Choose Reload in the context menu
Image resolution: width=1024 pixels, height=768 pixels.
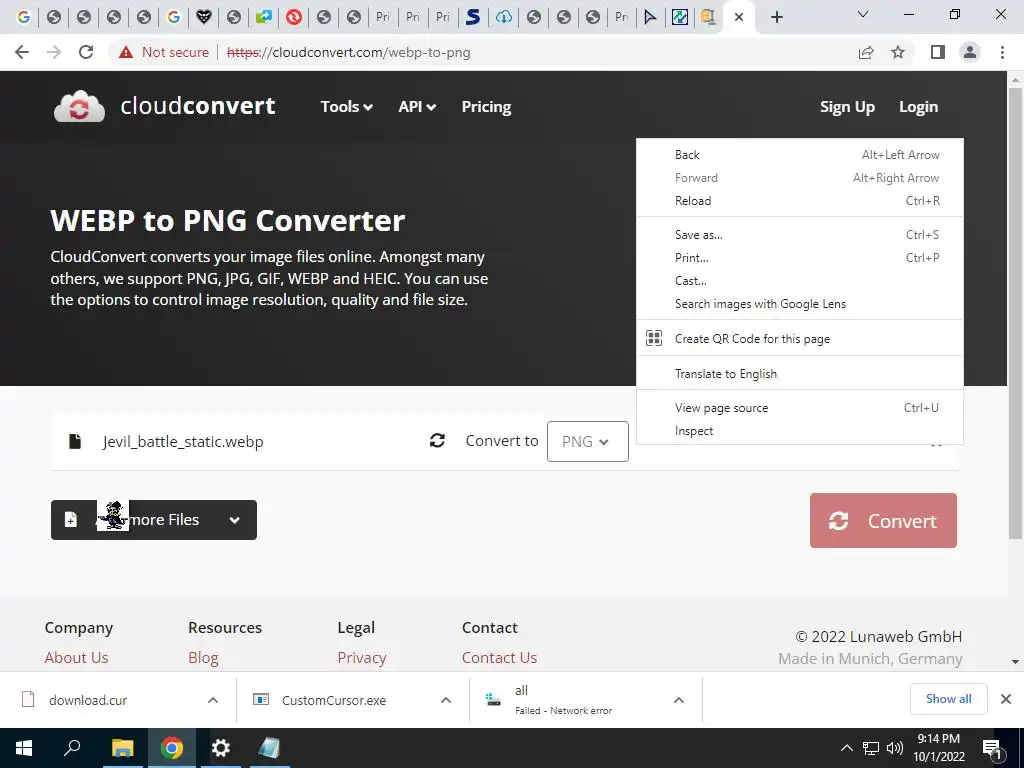click(800, 200)
